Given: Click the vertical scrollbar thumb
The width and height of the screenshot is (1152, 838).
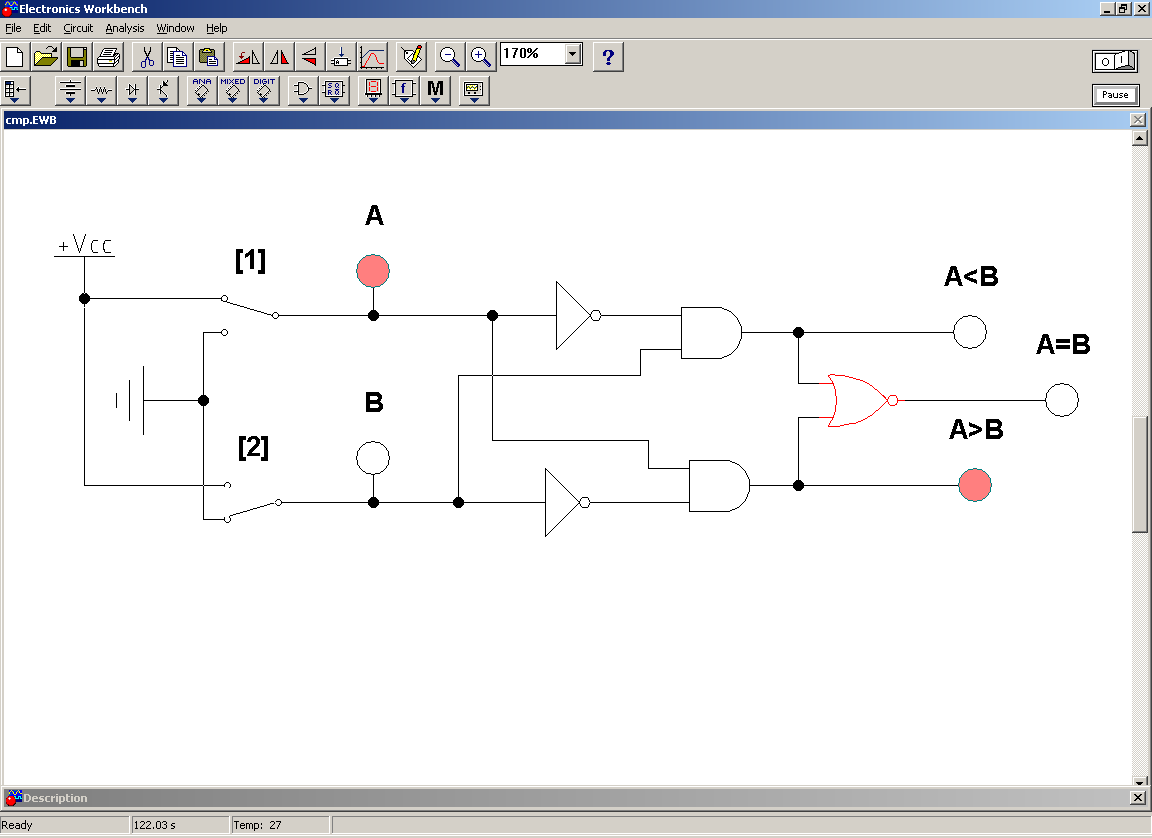Looking at the screenshot, I should [x=1140, y=474].
